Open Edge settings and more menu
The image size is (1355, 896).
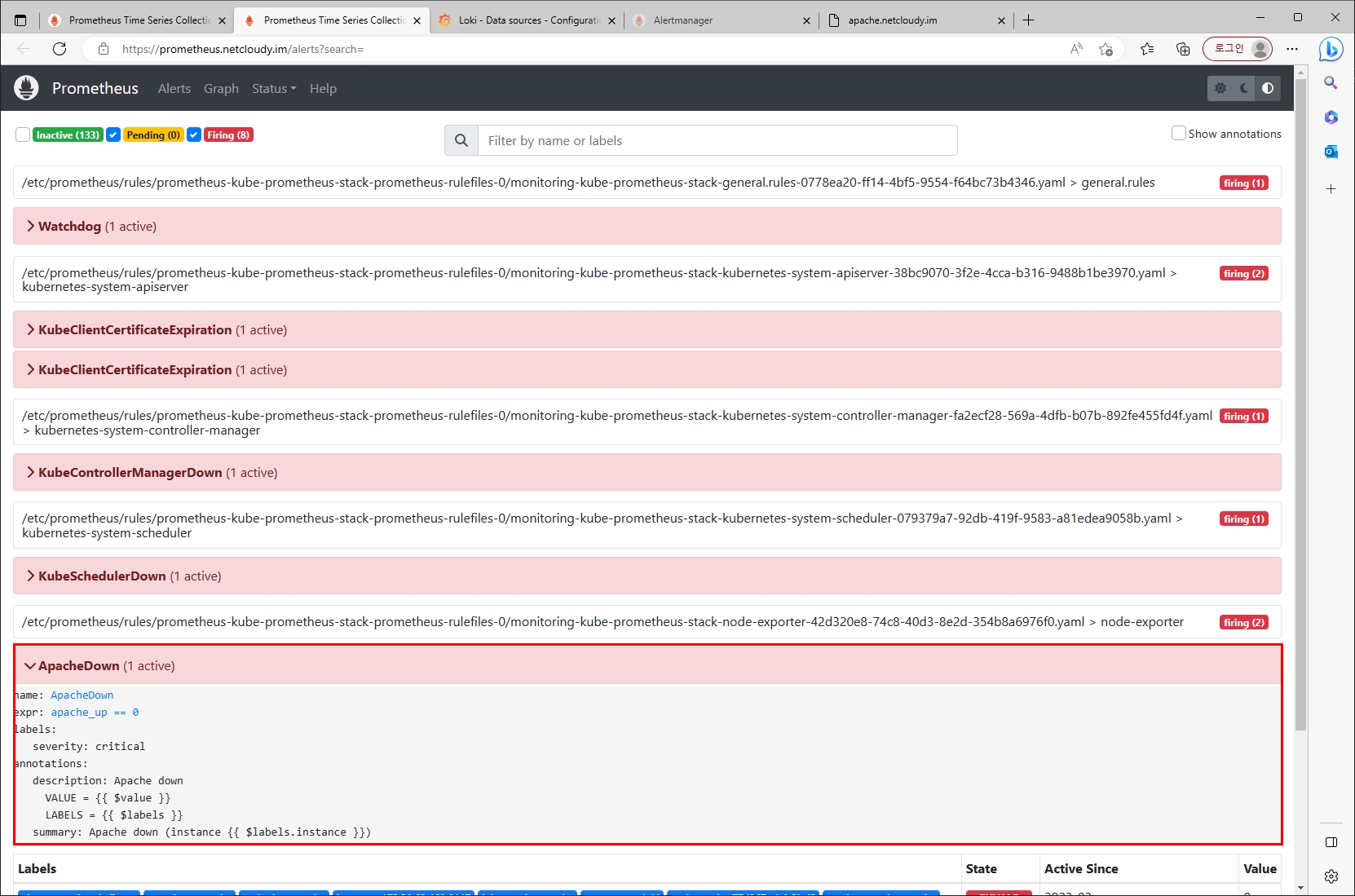[1292, 49]
